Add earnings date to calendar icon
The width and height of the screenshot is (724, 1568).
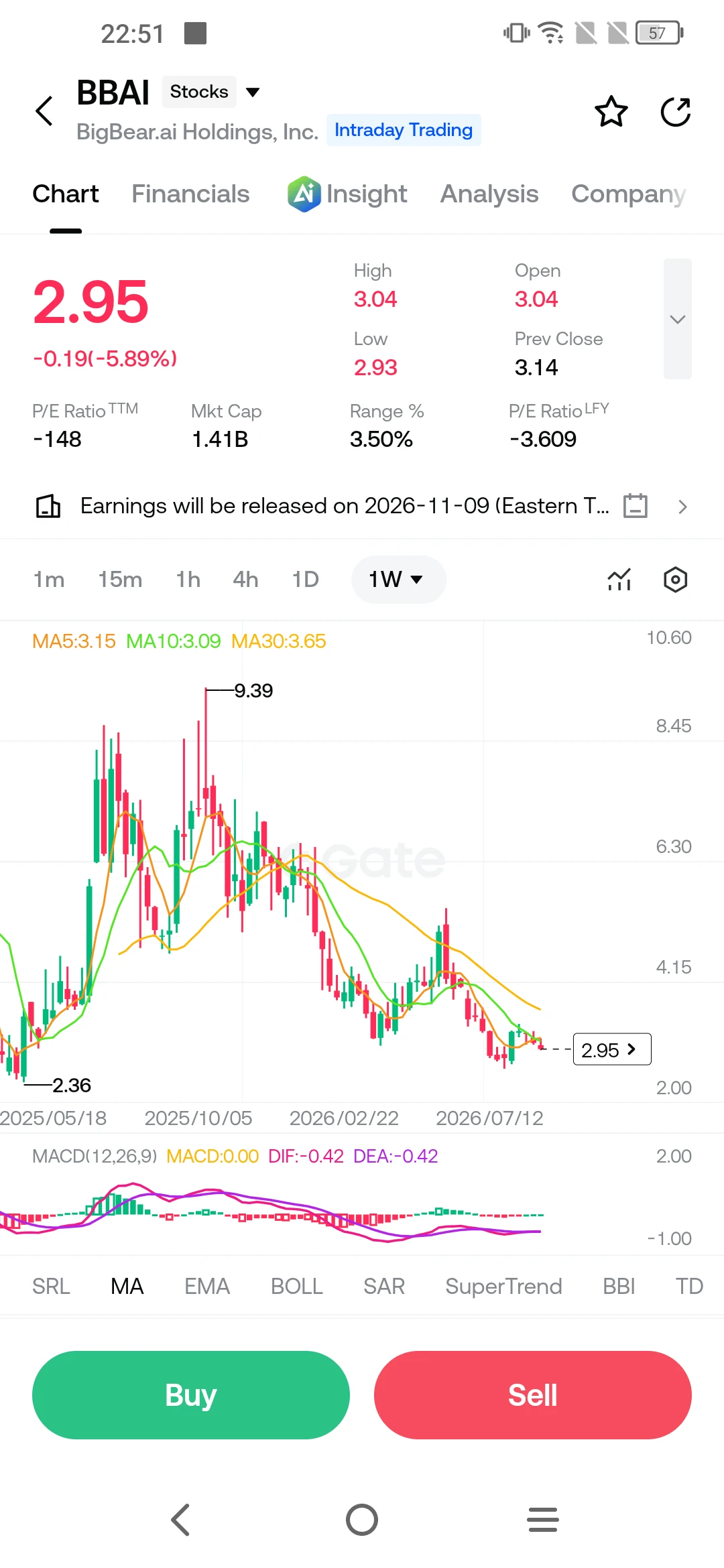click(636, 506)
